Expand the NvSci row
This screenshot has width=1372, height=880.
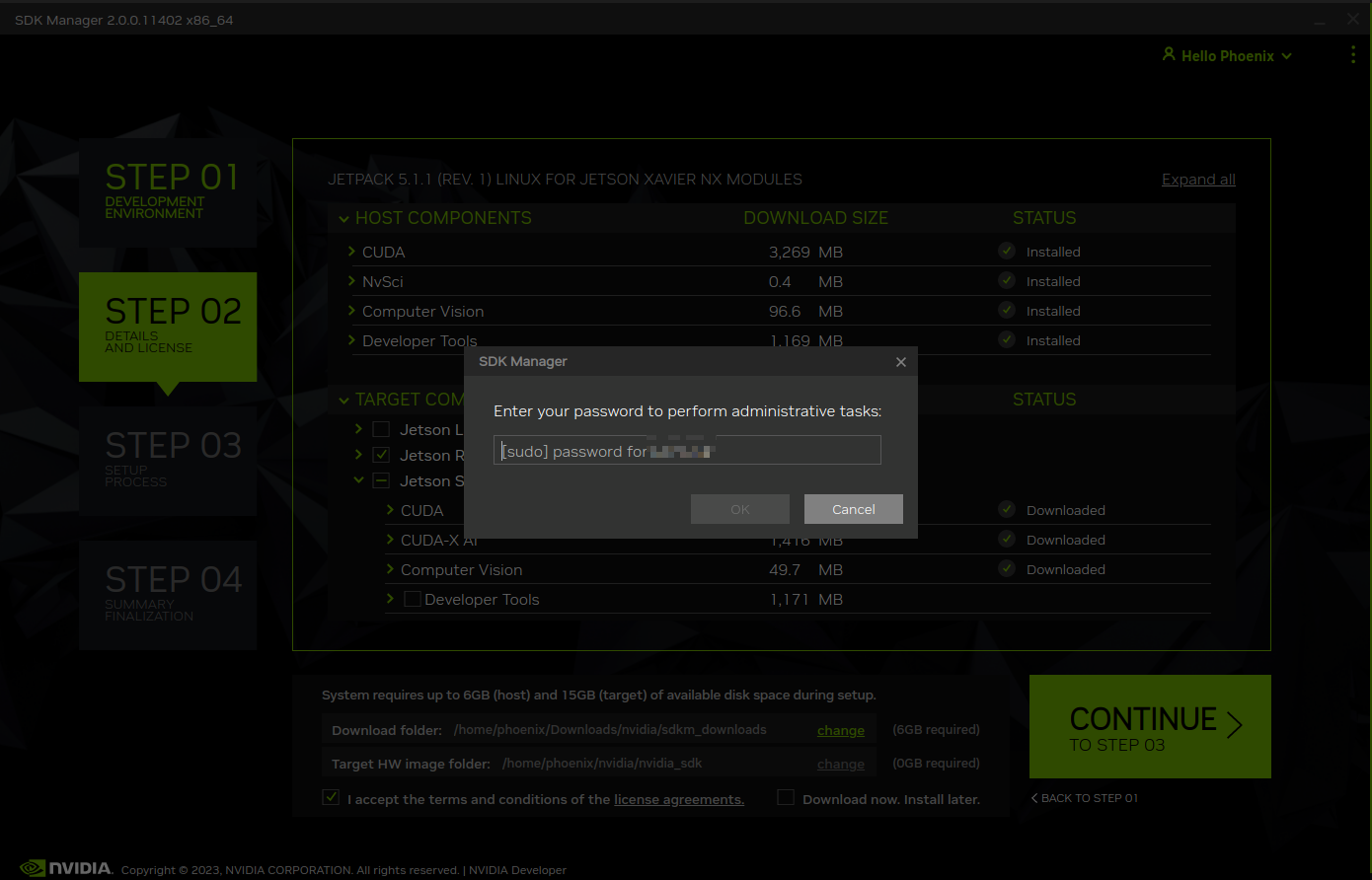click(352, 281)
